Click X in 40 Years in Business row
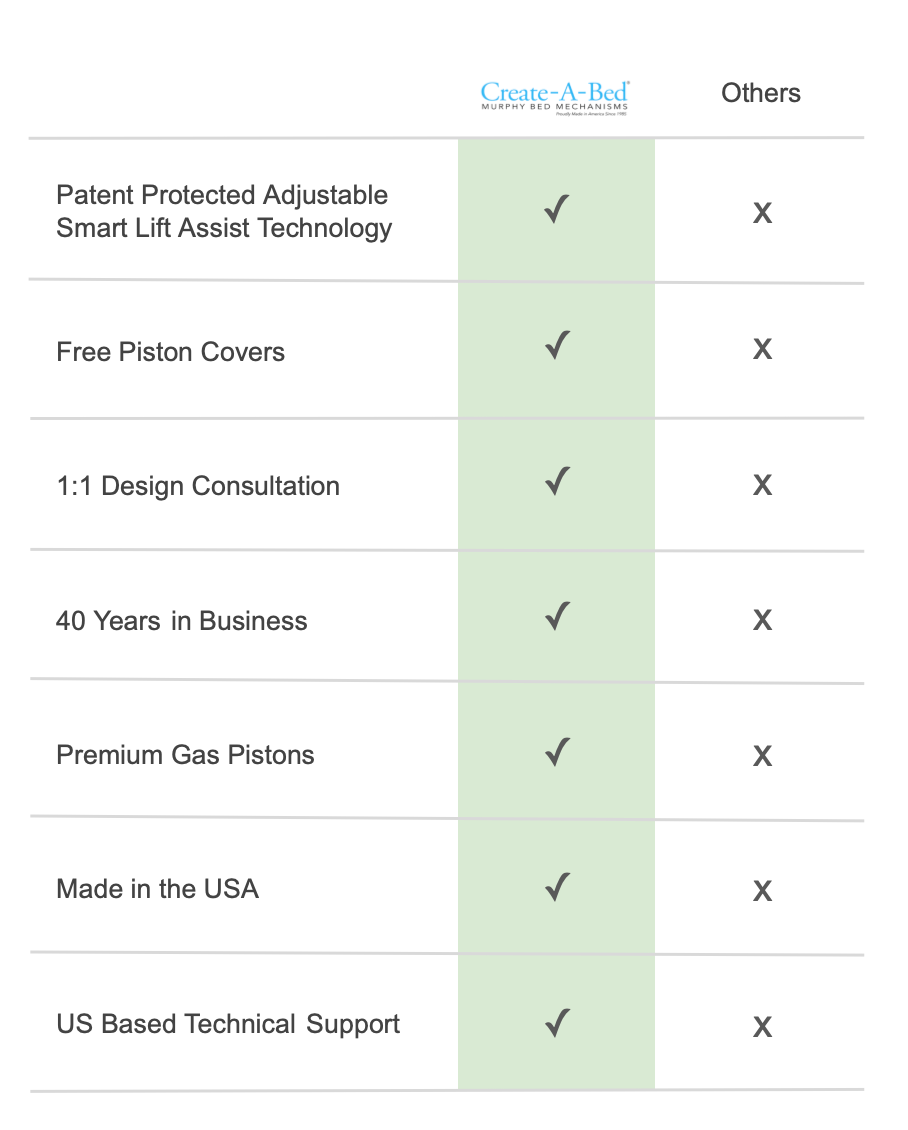The height and width of the screenshot is (1130, 908). tap(762, 620)
